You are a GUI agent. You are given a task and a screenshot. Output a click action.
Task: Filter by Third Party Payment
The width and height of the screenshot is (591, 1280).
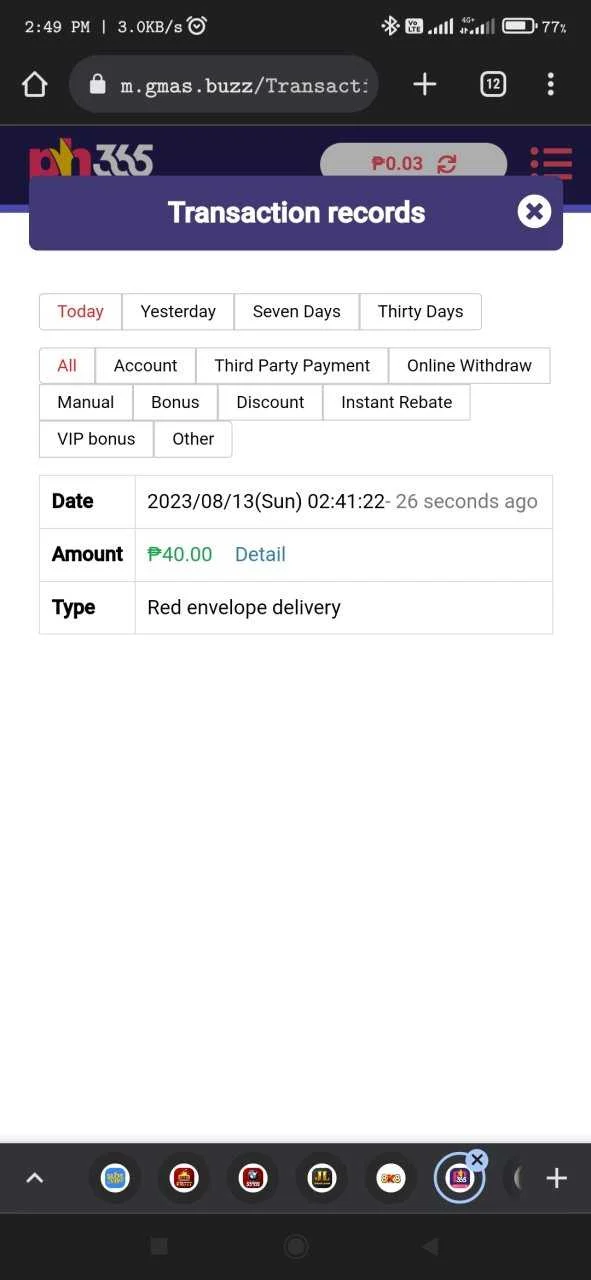292,365
